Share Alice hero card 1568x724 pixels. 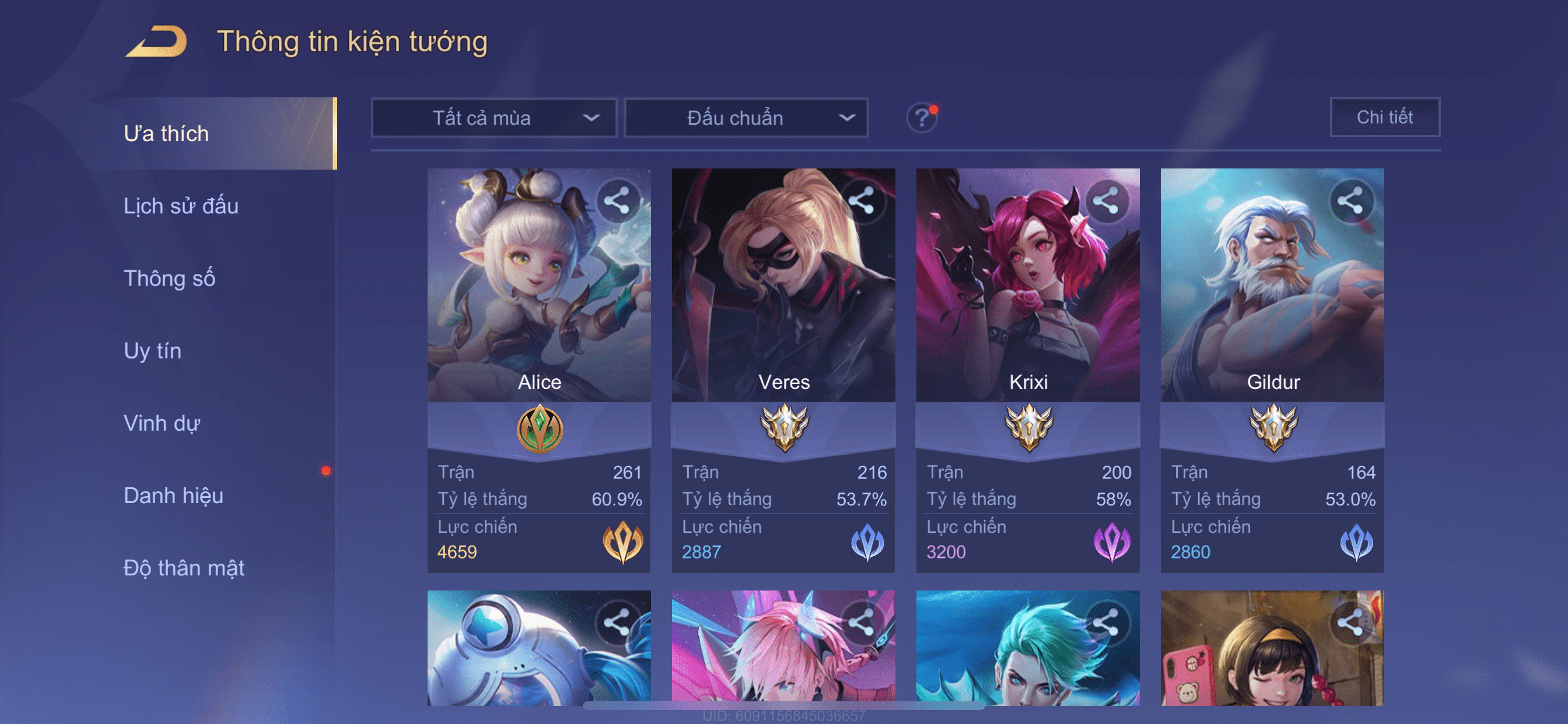click(x=617, y=201)
